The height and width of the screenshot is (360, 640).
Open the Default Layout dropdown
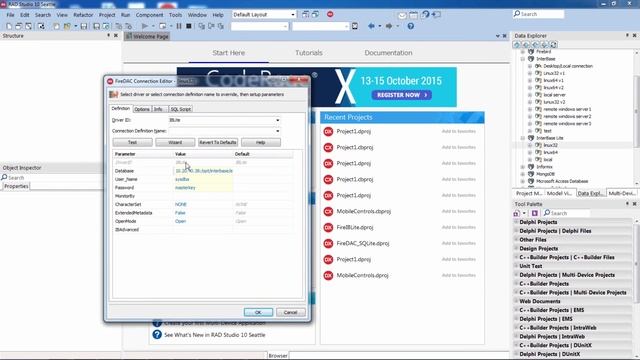[293, 15]
